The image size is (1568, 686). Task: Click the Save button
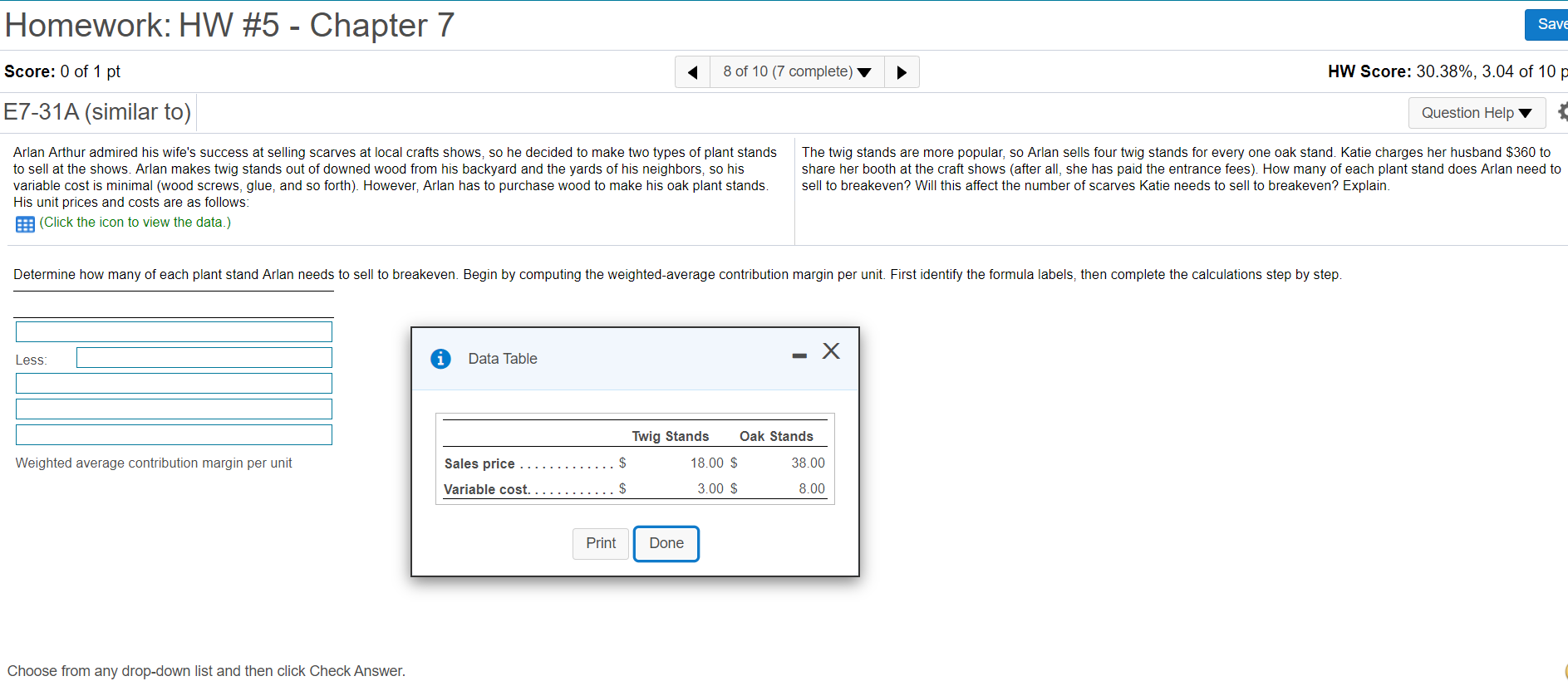pyautogui.click(x=1547, y=24)
